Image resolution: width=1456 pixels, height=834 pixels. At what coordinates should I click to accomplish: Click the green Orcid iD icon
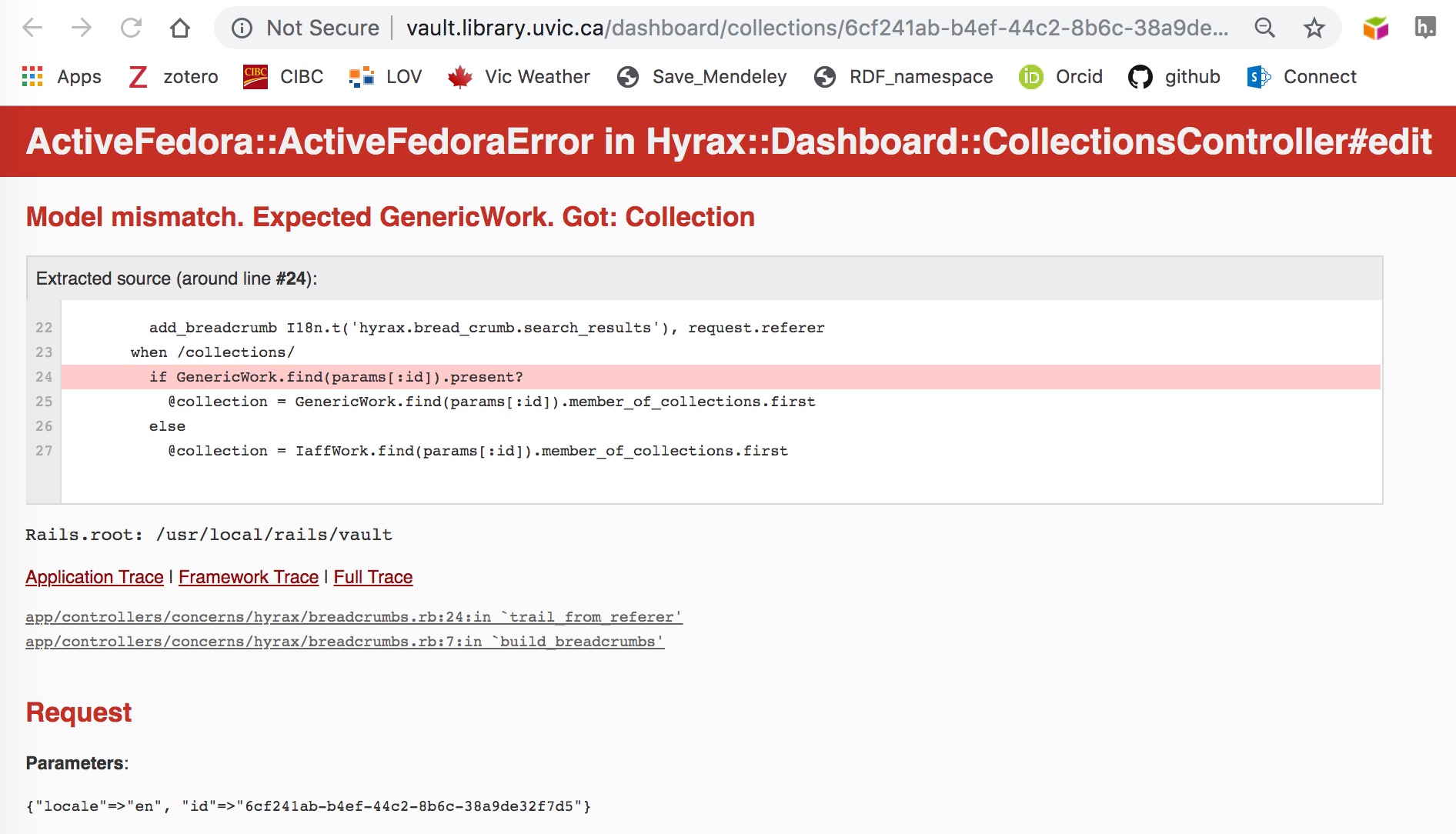1031,77
